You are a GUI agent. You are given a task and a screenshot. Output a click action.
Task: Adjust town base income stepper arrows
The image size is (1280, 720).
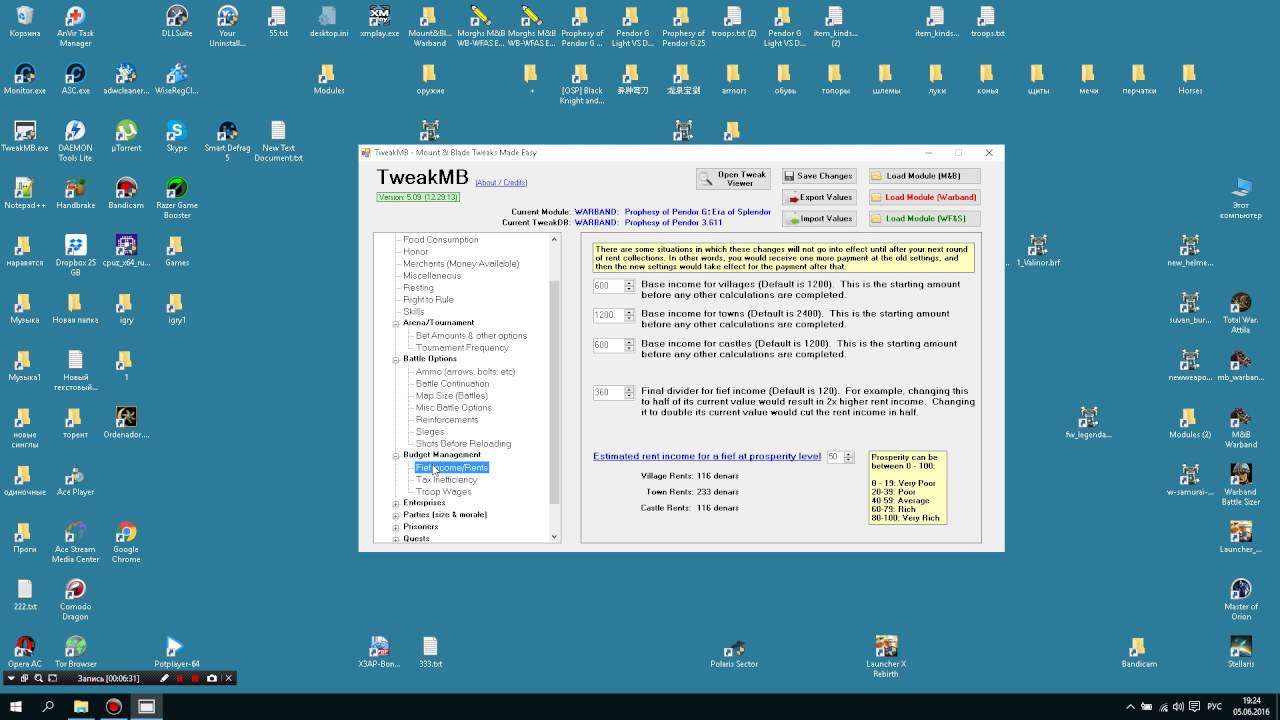(629, 316)
